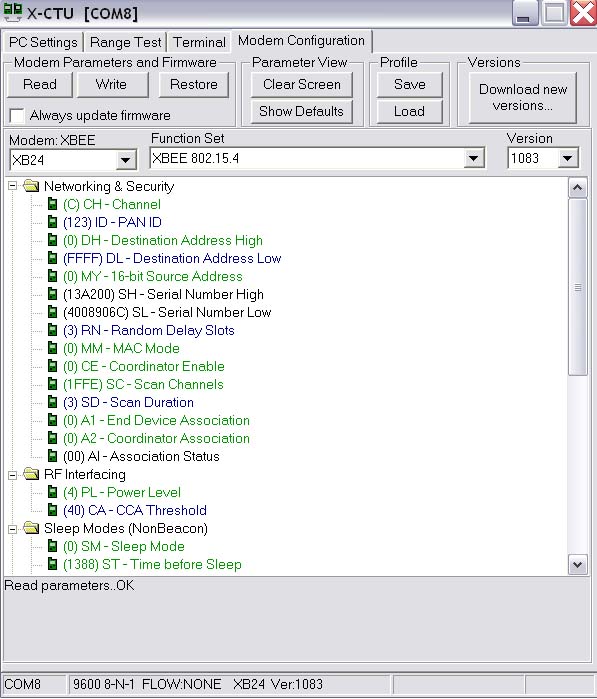The image size is (597, 699).
Task: Click the RN Random Delay Slots icon
Action: (x=53, y=330)
